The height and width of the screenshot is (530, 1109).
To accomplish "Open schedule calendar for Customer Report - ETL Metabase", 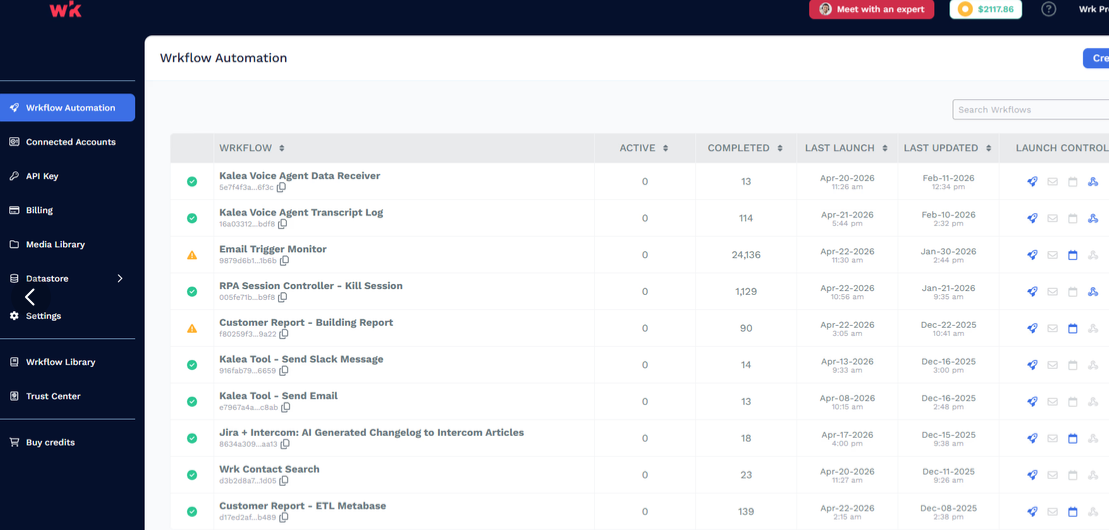I will coord(1072,512).
